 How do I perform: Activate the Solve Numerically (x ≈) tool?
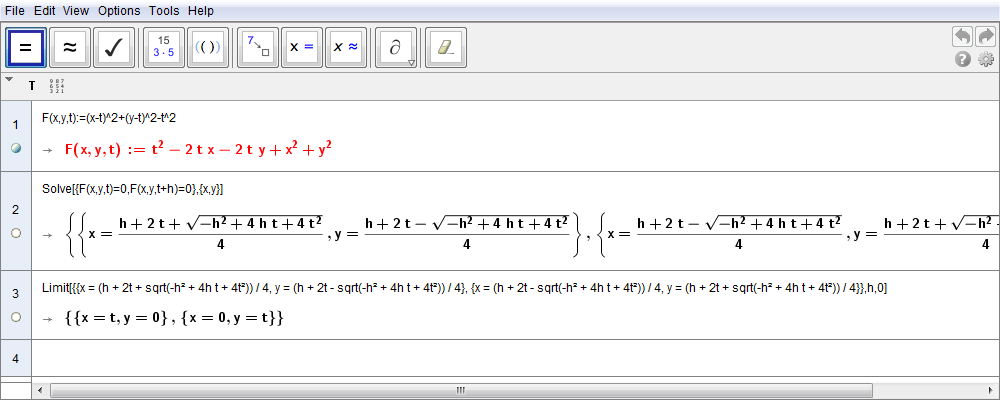346,47
